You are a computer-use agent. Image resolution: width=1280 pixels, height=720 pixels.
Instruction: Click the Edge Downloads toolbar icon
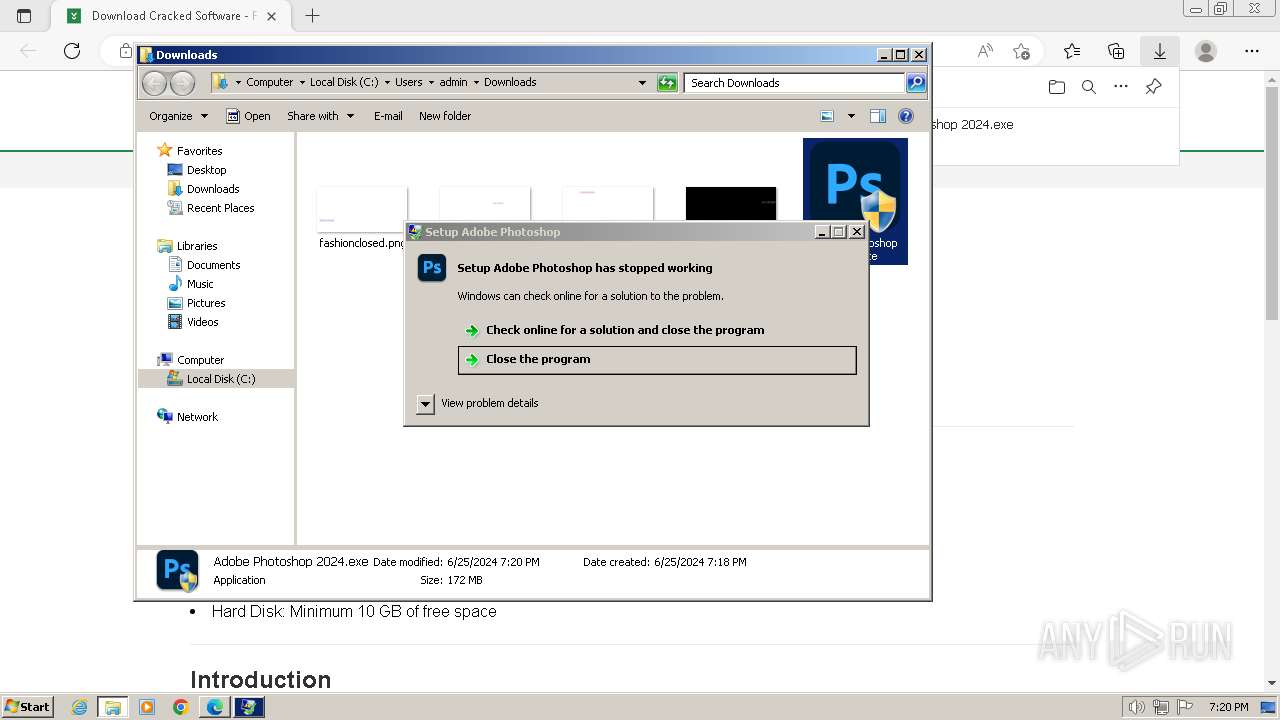coord(1160,51)
